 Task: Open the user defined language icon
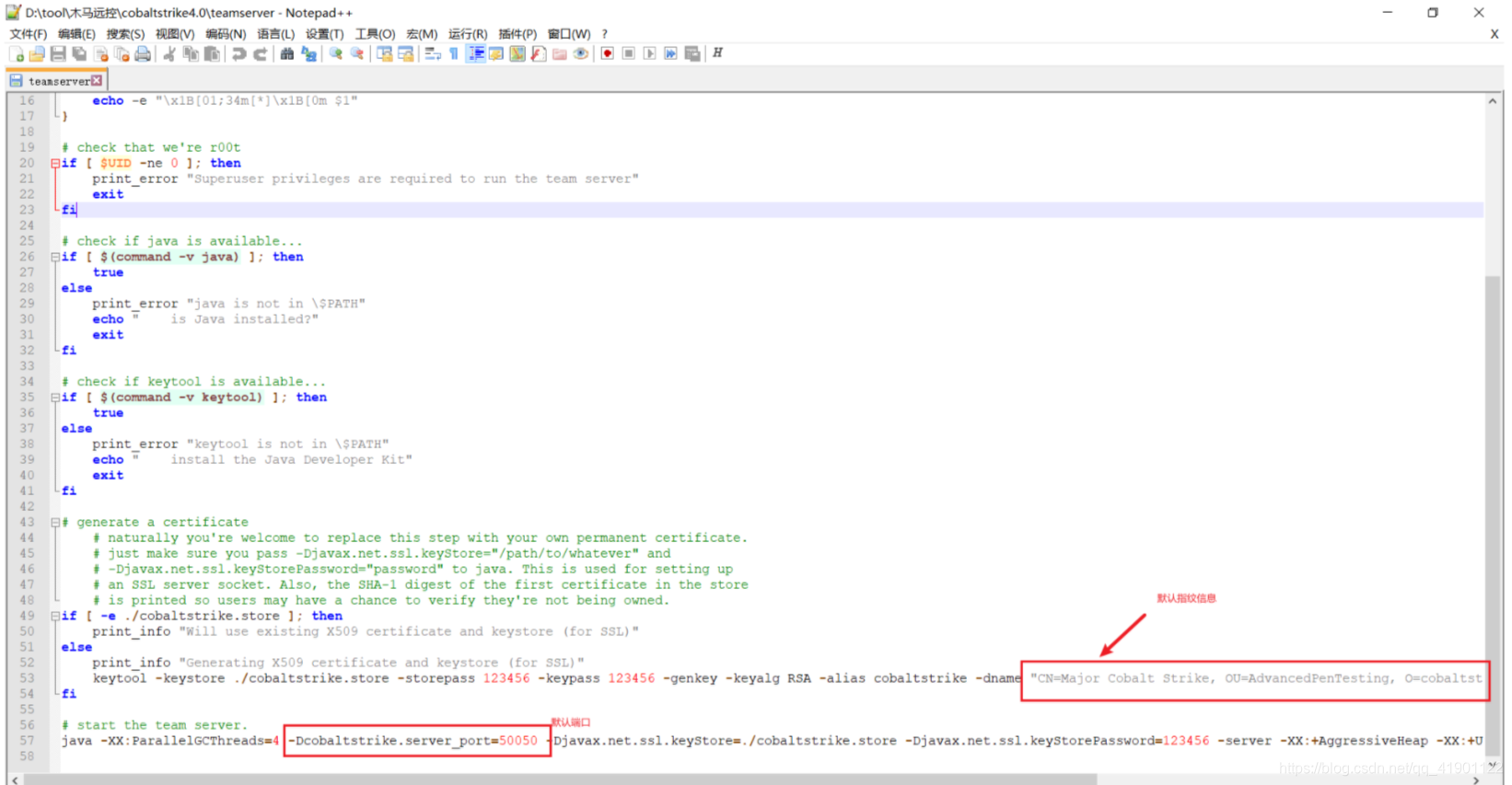tap(496, 54)
